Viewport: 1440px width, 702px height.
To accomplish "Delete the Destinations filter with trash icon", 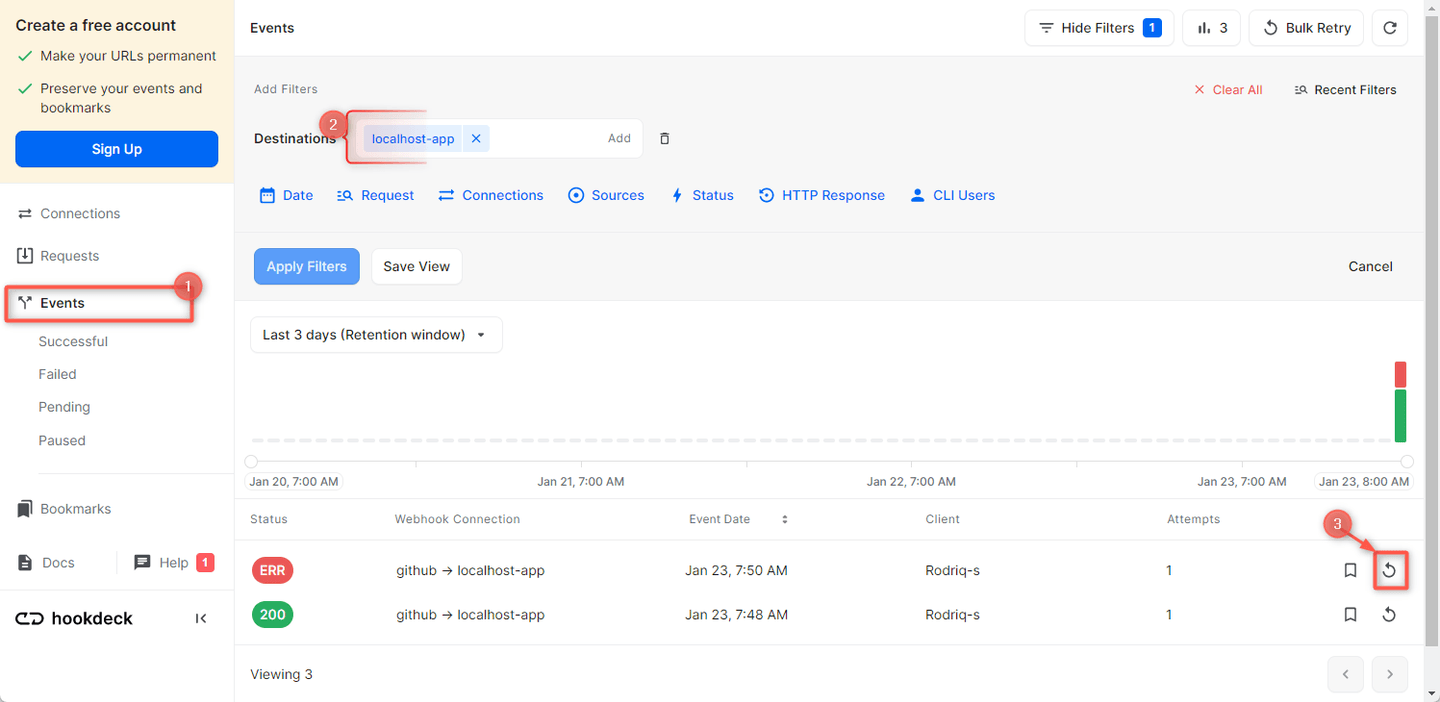I will (664, 138).
